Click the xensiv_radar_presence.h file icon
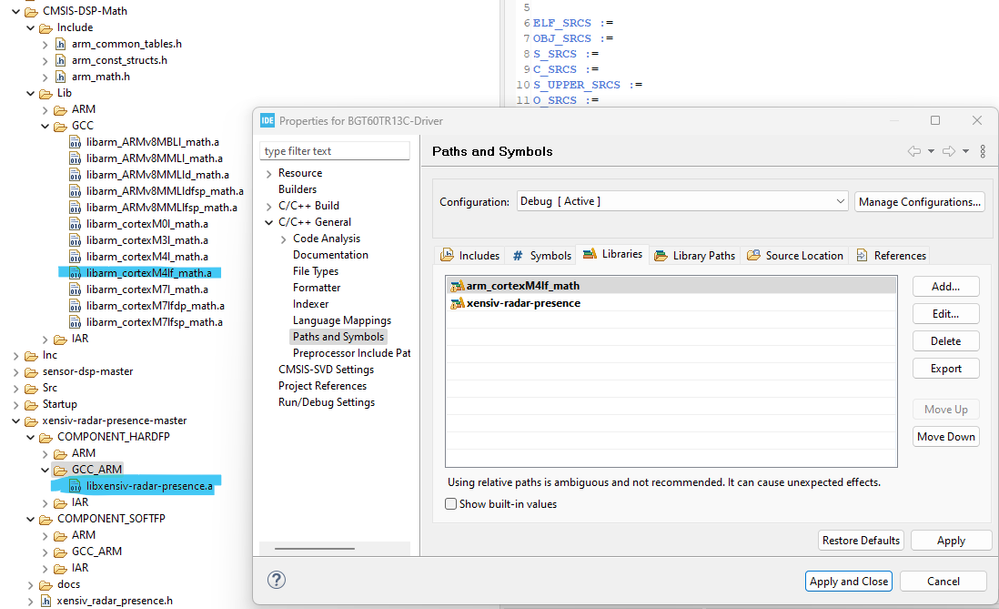Viewport: 999px width, 609px height. tap(46, 601)
